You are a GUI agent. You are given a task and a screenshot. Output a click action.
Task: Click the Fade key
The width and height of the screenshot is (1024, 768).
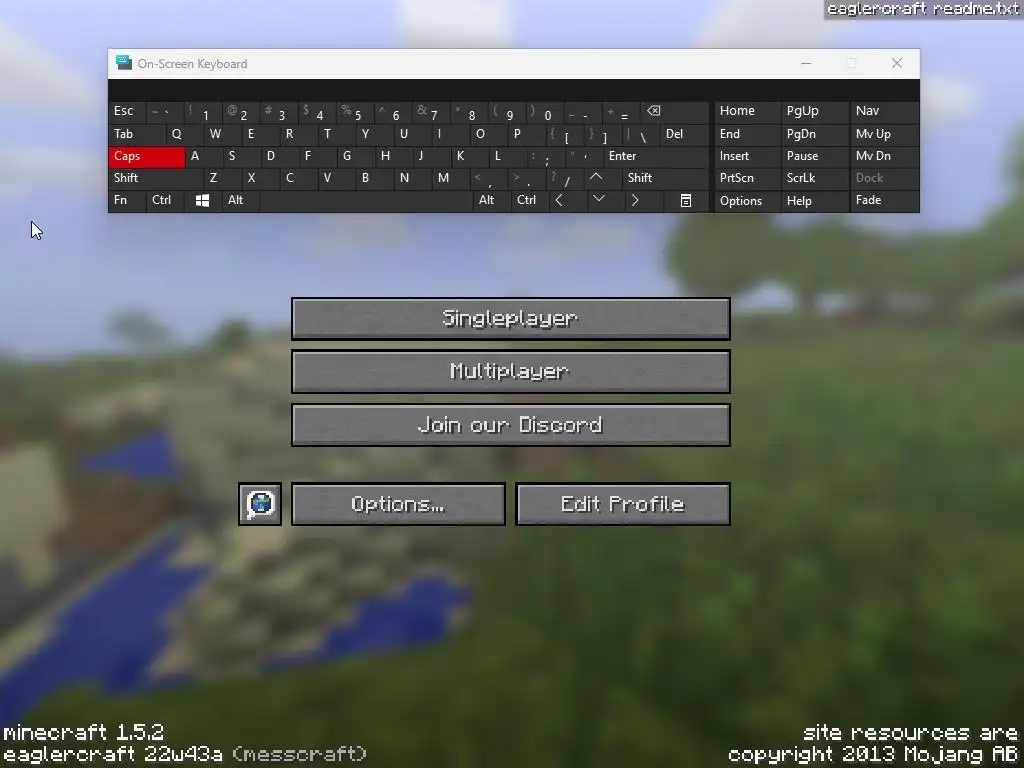[x=884, y=200]
